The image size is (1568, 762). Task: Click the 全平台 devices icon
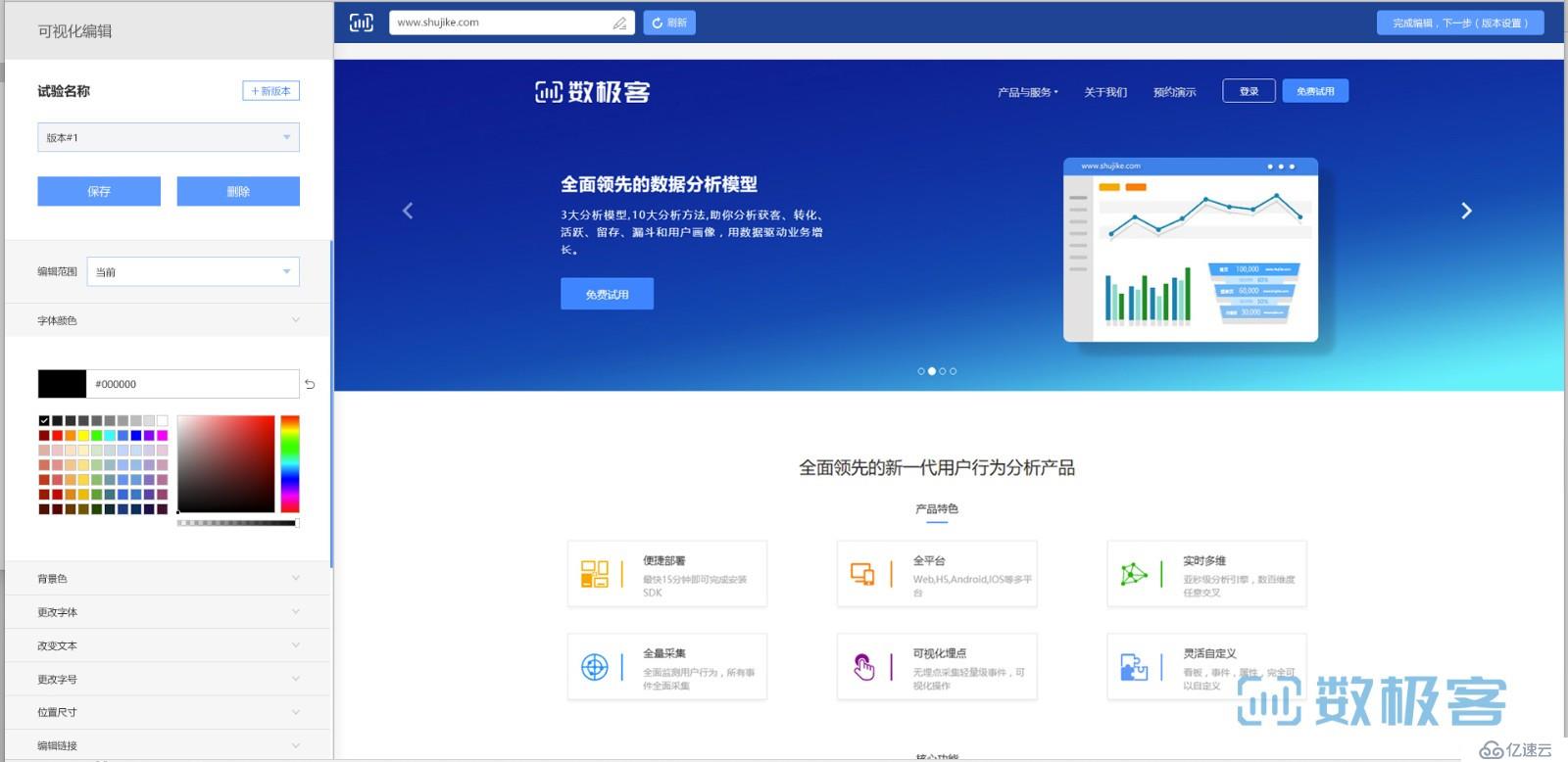pos(863,574)
